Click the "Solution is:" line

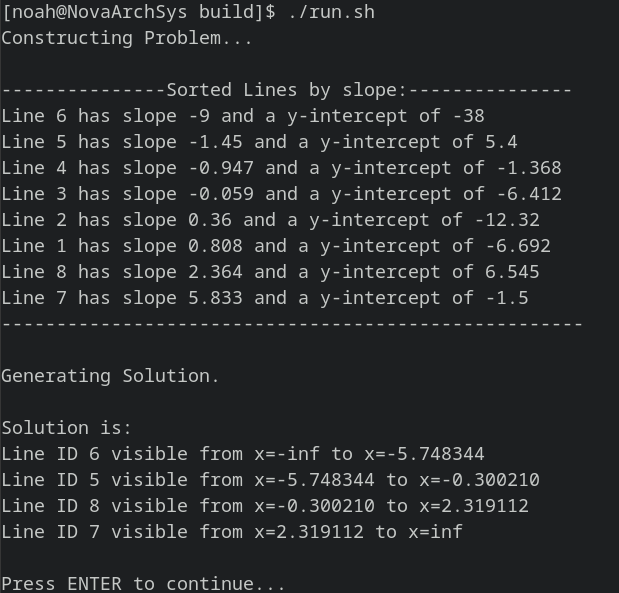coord(66,428)
